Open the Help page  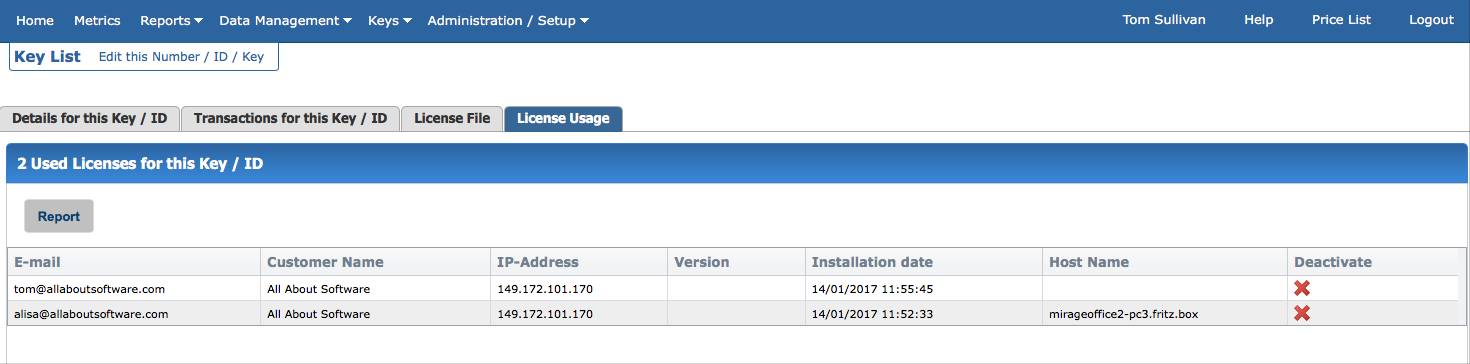(x=1258, y=20)
